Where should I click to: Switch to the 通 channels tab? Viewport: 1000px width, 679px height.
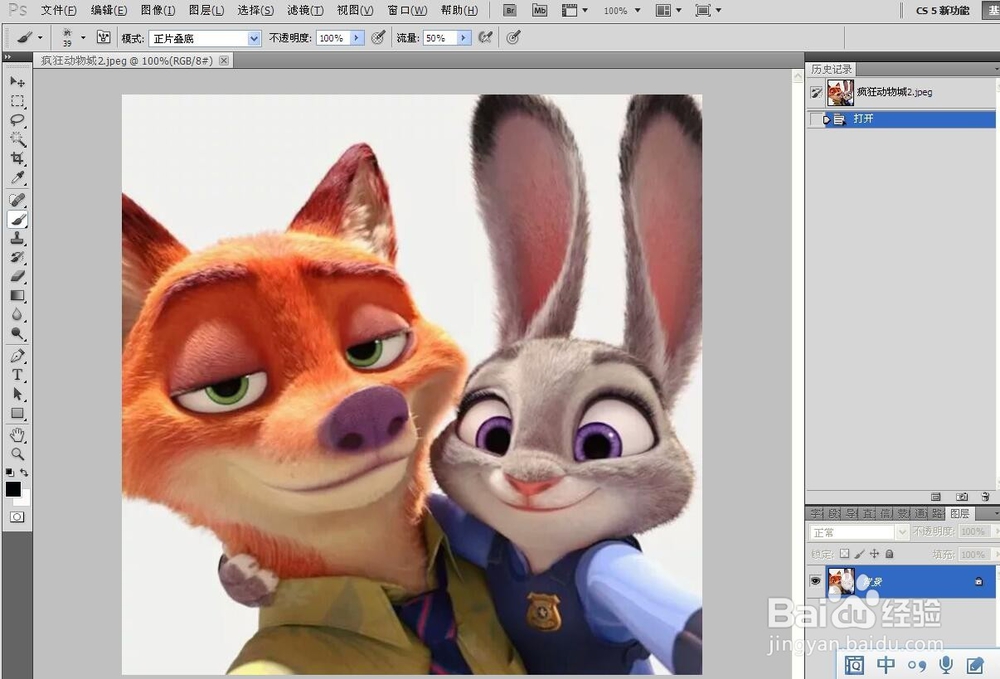(920, 513)
